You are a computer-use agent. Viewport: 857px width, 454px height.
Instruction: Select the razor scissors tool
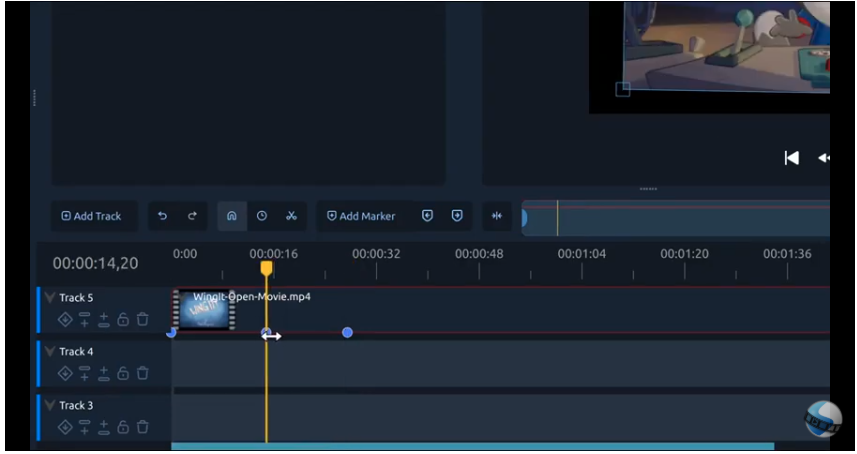click(x=291, y=216)
